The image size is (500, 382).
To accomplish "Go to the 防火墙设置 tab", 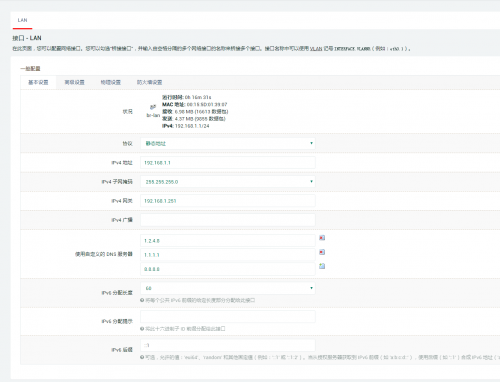I will 149,82.
